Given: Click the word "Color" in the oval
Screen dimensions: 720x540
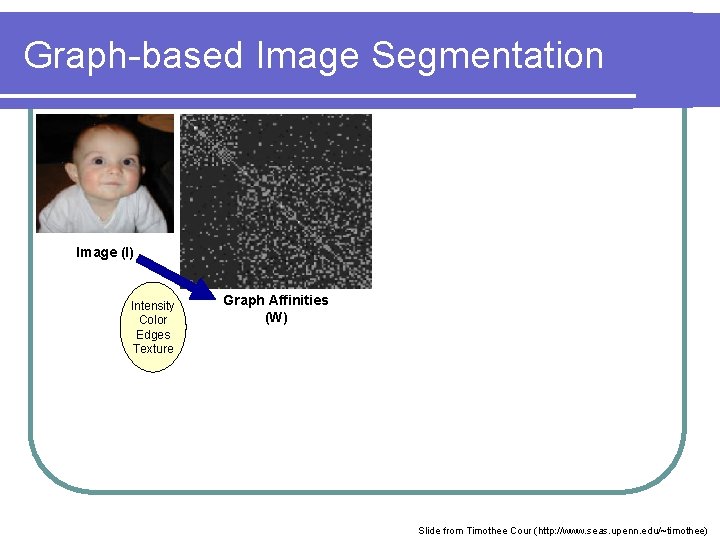Looking at the screenshot, I should 153,320.
